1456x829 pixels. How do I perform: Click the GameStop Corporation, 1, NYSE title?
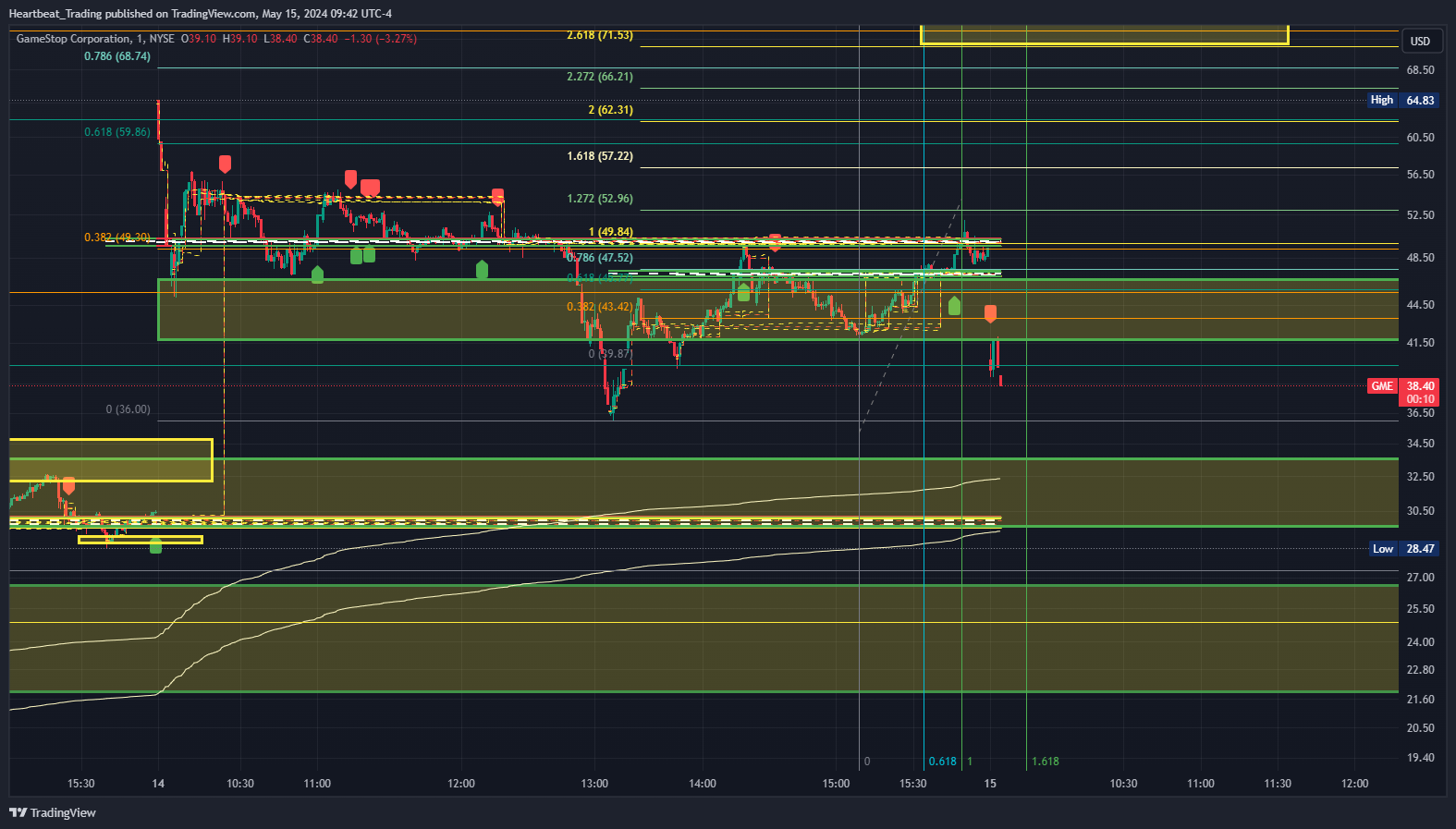95,39
